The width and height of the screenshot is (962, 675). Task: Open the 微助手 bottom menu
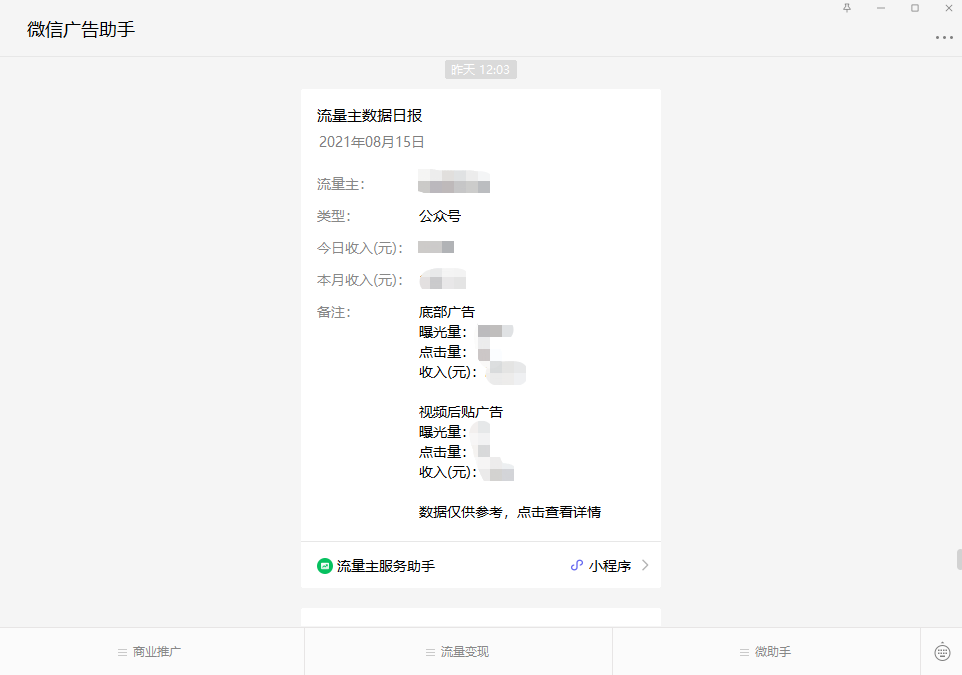765,652
